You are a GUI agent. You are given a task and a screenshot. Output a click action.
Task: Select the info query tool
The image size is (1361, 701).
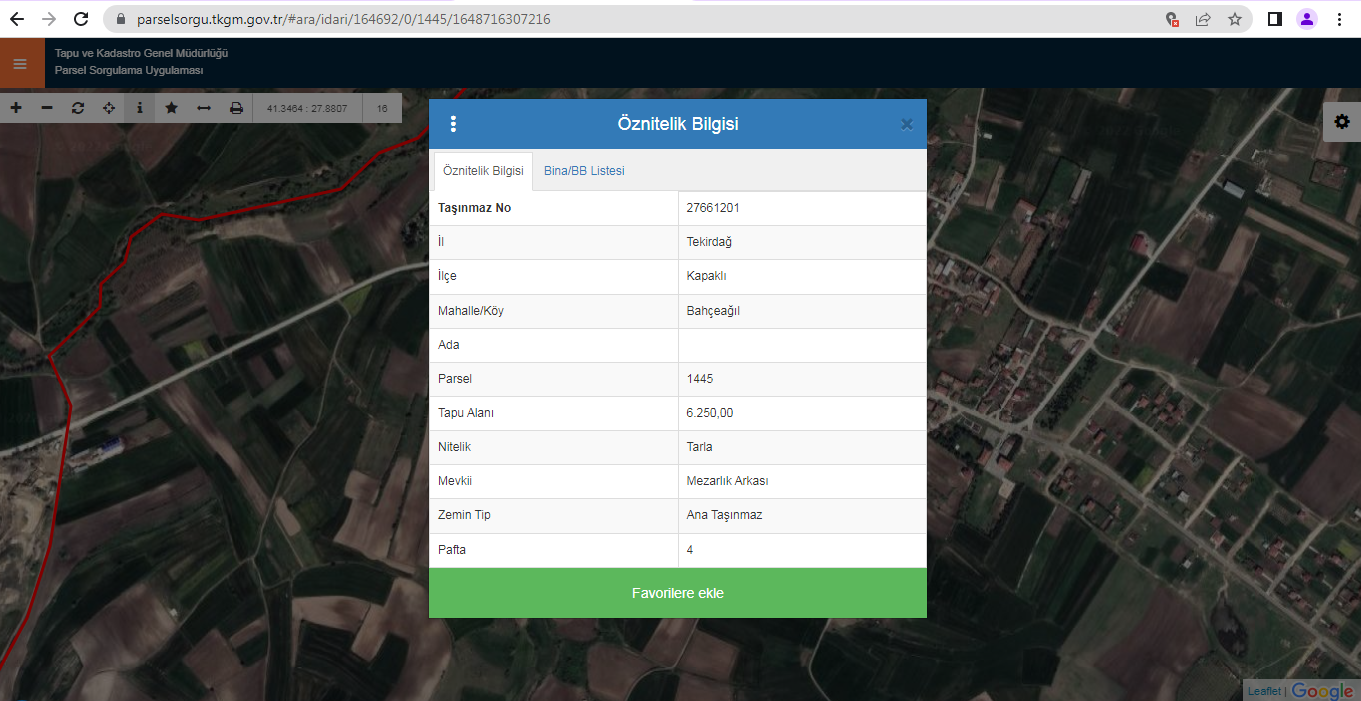(139, 108)
